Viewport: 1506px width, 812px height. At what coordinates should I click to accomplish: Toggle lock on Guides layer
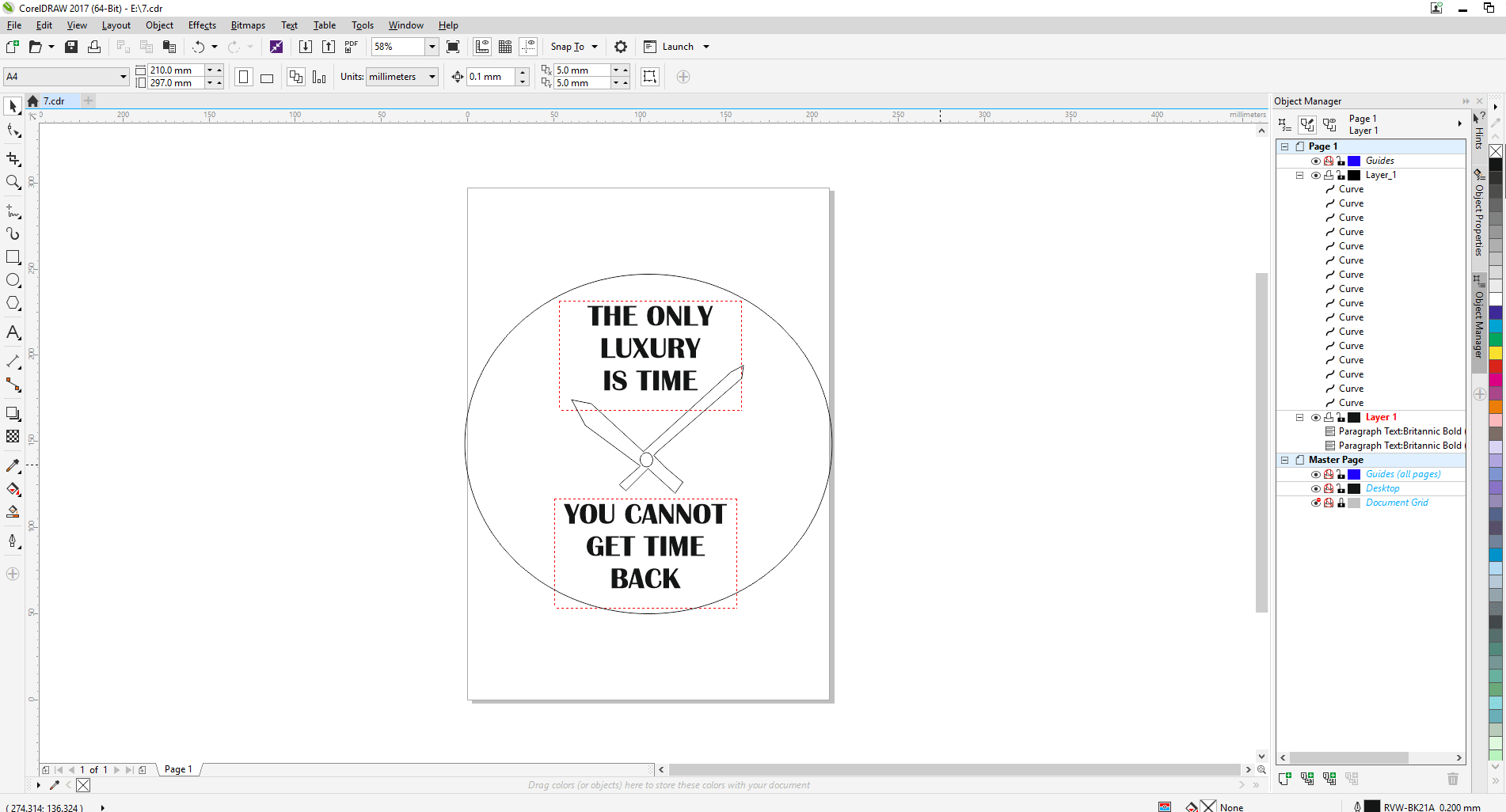(x=1341, y=161)
